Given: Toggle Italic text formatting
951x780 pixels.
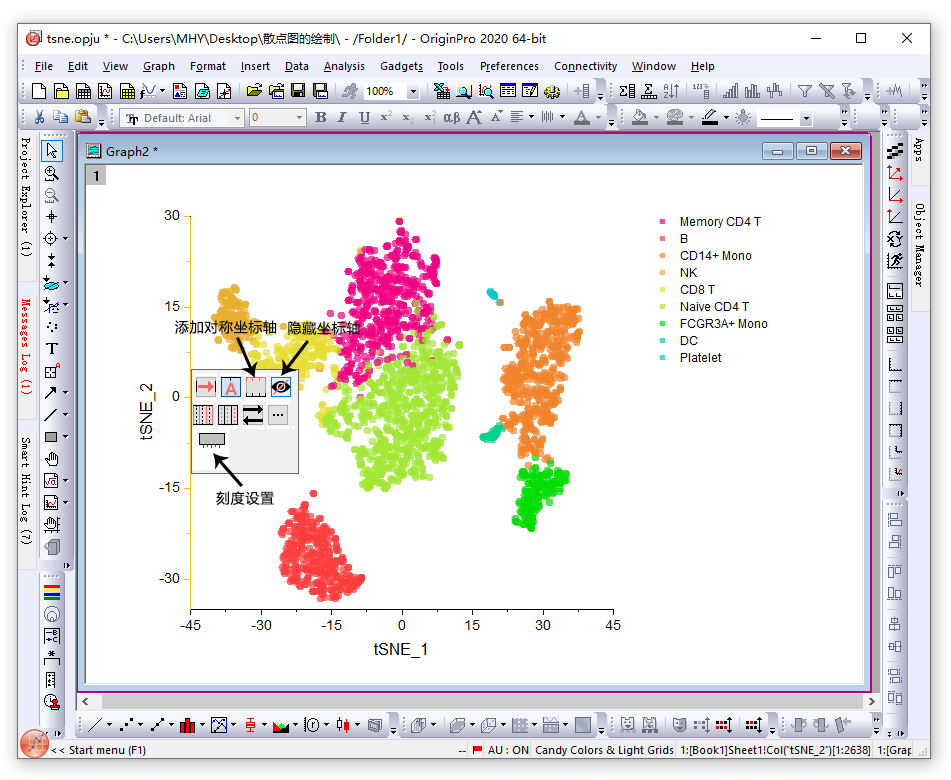Looking at the screenshot, I should click(342, 117).
